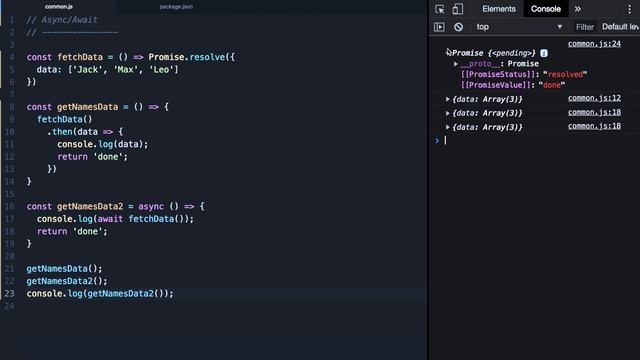Click 'const getNamesData2 = async' line
Screen dimensions: 640x360
tap(115, 207)
